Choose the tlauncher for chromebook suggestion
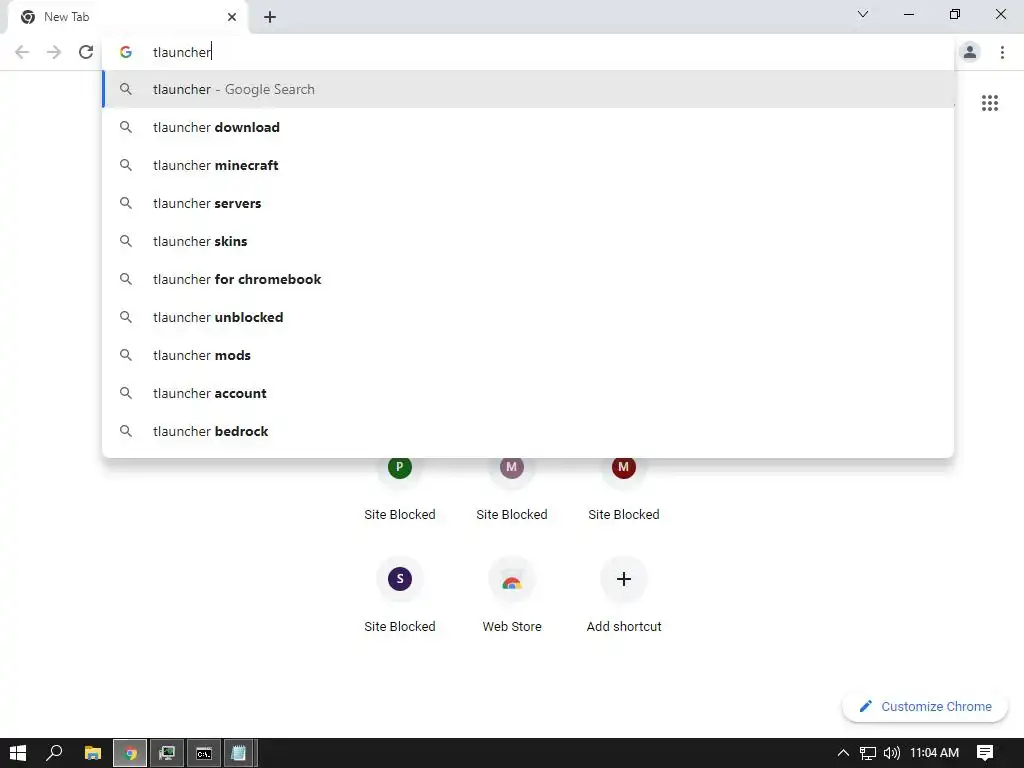Image resolution: width=1024 pixels, height=768 pixels. pyautogui.click(x=528, y=279)
